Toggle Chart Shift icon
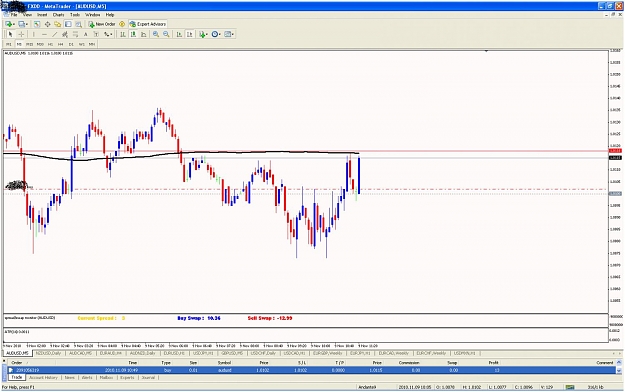Screen dimensions: 625x392 (x=190, y=34)
